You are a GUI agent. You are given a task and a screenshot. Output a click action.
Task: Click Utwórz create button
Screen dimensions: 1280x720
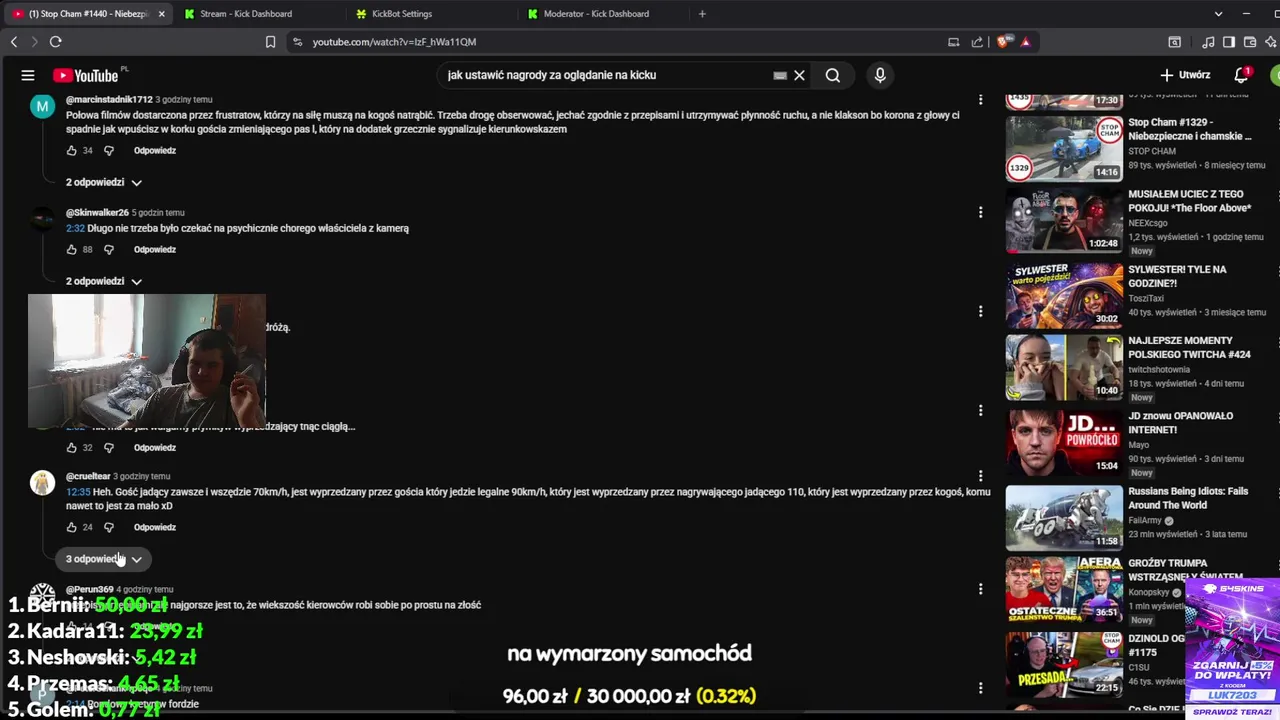pyautogui.click(x=1185, y=75)
